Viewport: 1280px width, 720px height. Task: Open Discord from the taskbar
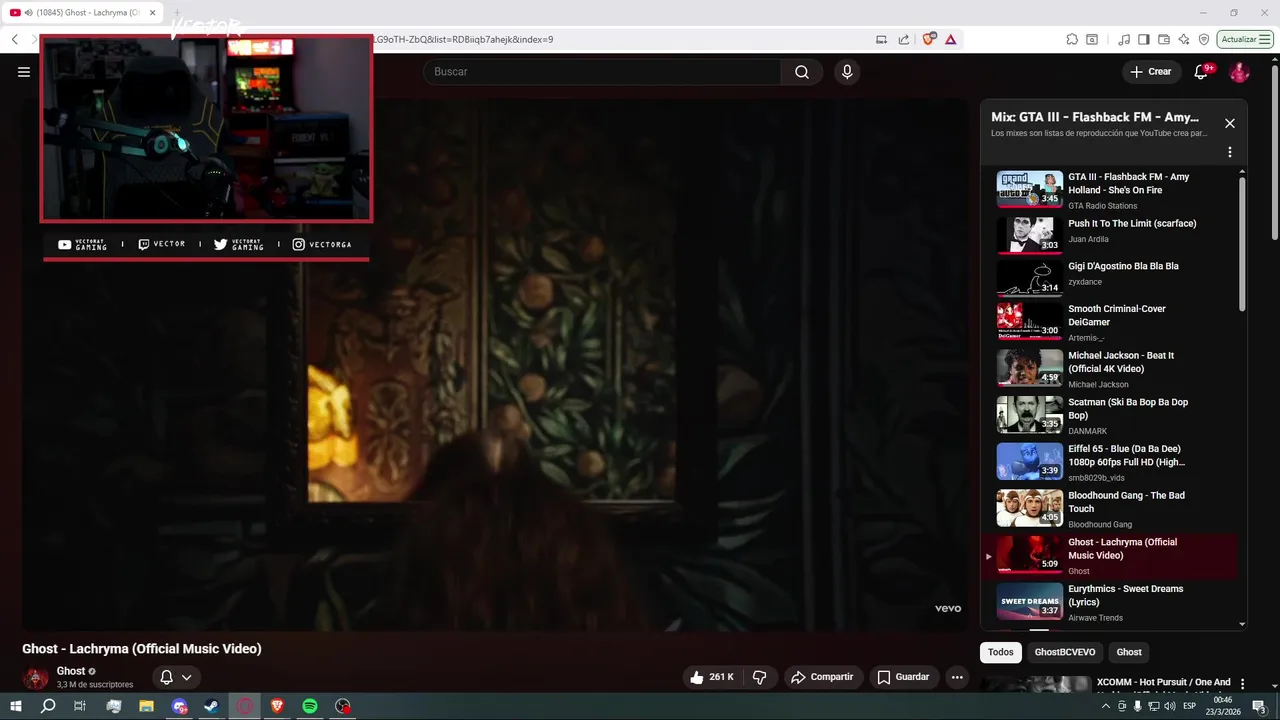tap(179, 706)
